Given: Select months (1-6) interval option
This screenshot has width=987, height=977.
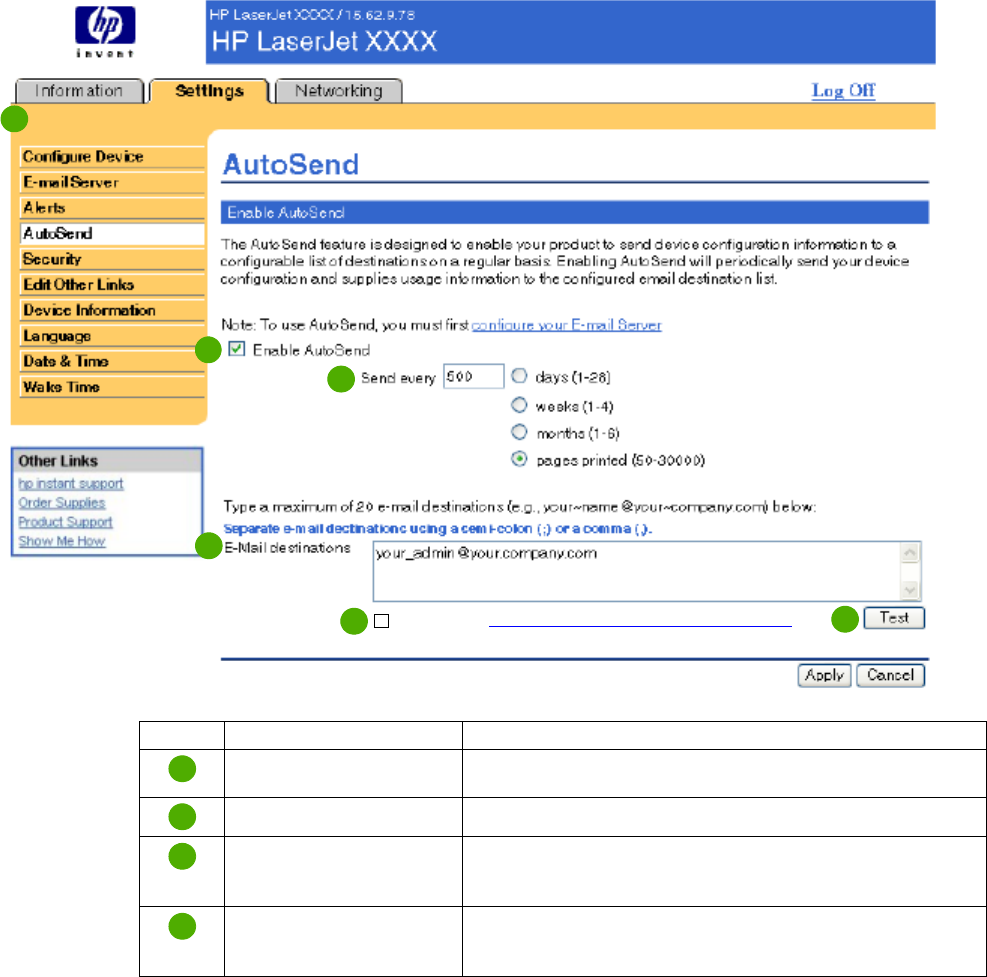Looking at the screenshot, I should pyautogui.click(x=520, y=433).
